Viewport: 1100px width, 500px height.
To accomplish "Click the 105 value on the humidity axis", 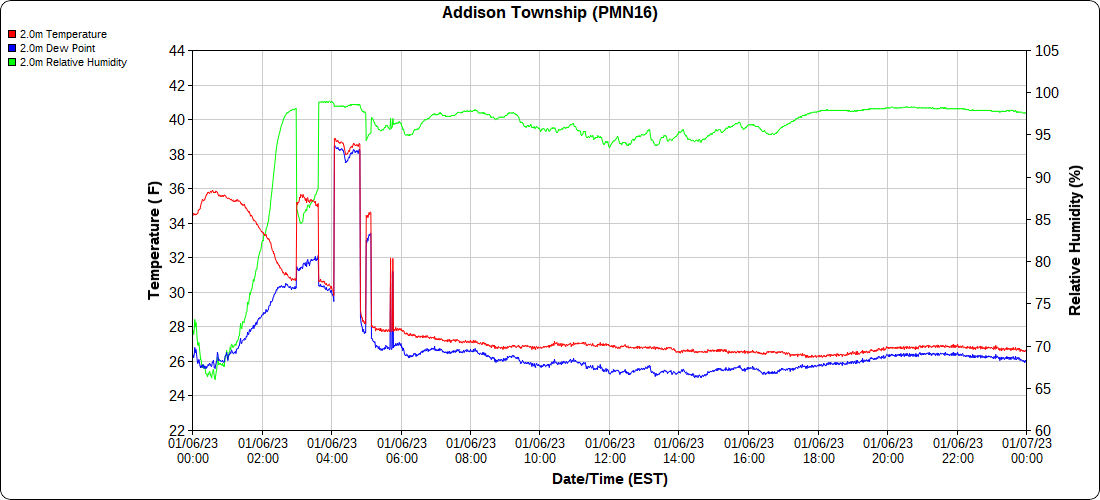I will coord(1046,51).
